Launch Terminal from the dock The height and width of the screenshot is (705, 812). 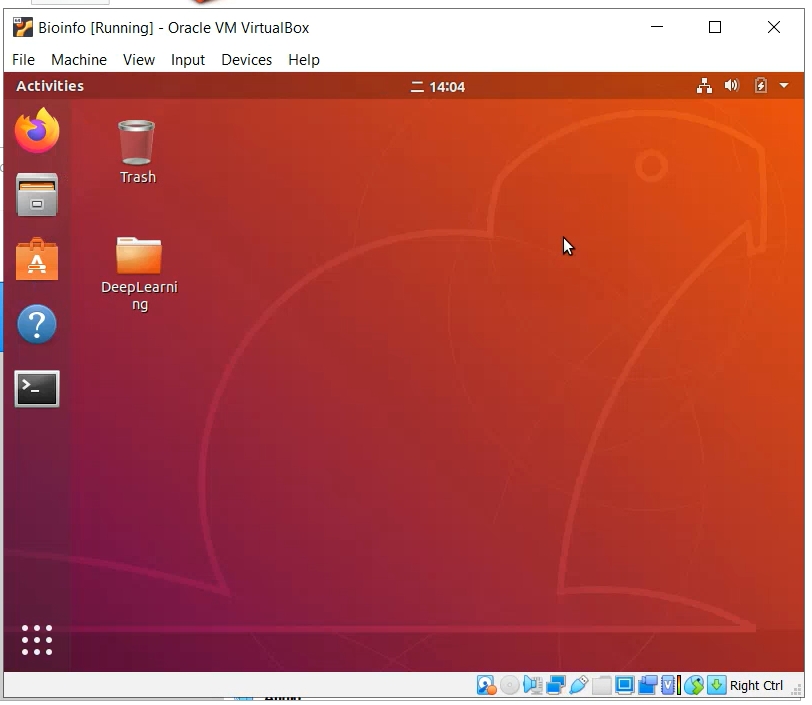pos(37,389)
